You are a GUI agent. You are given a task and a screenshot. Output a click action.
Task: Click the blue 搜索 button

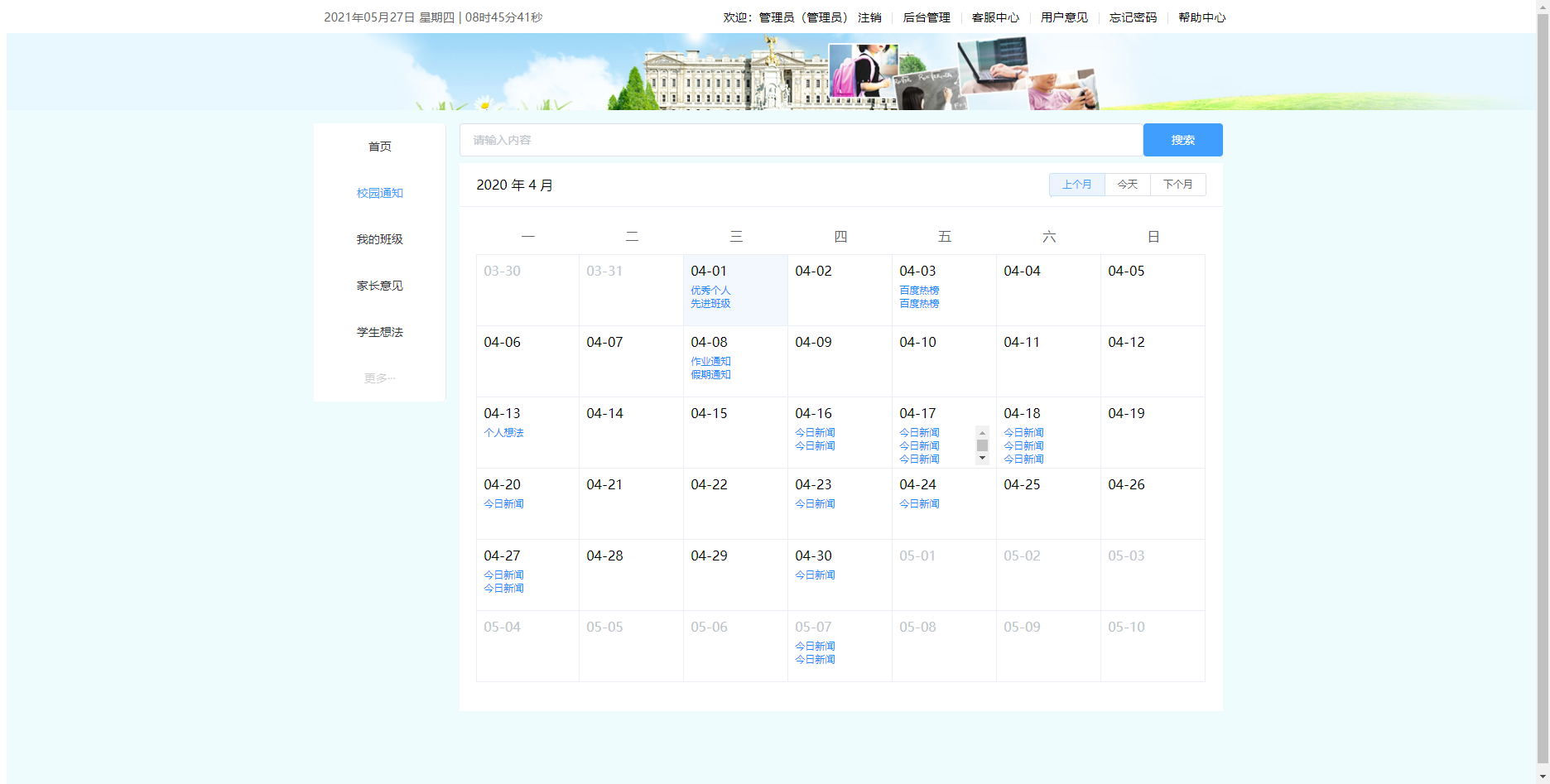1182,140
